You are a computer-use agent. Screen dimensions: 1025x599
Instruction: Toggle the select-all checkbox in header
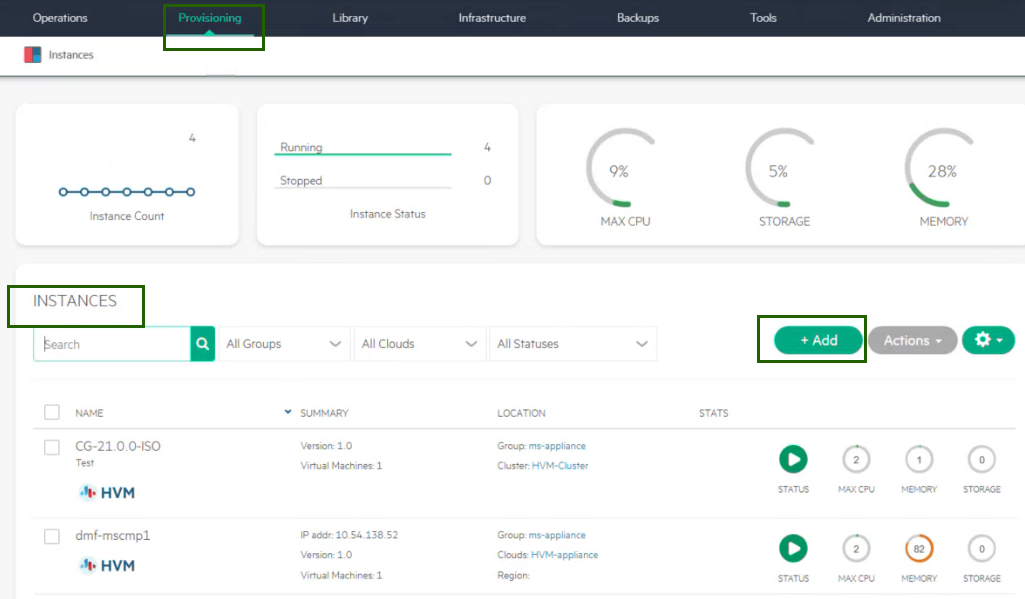(52, 412)
